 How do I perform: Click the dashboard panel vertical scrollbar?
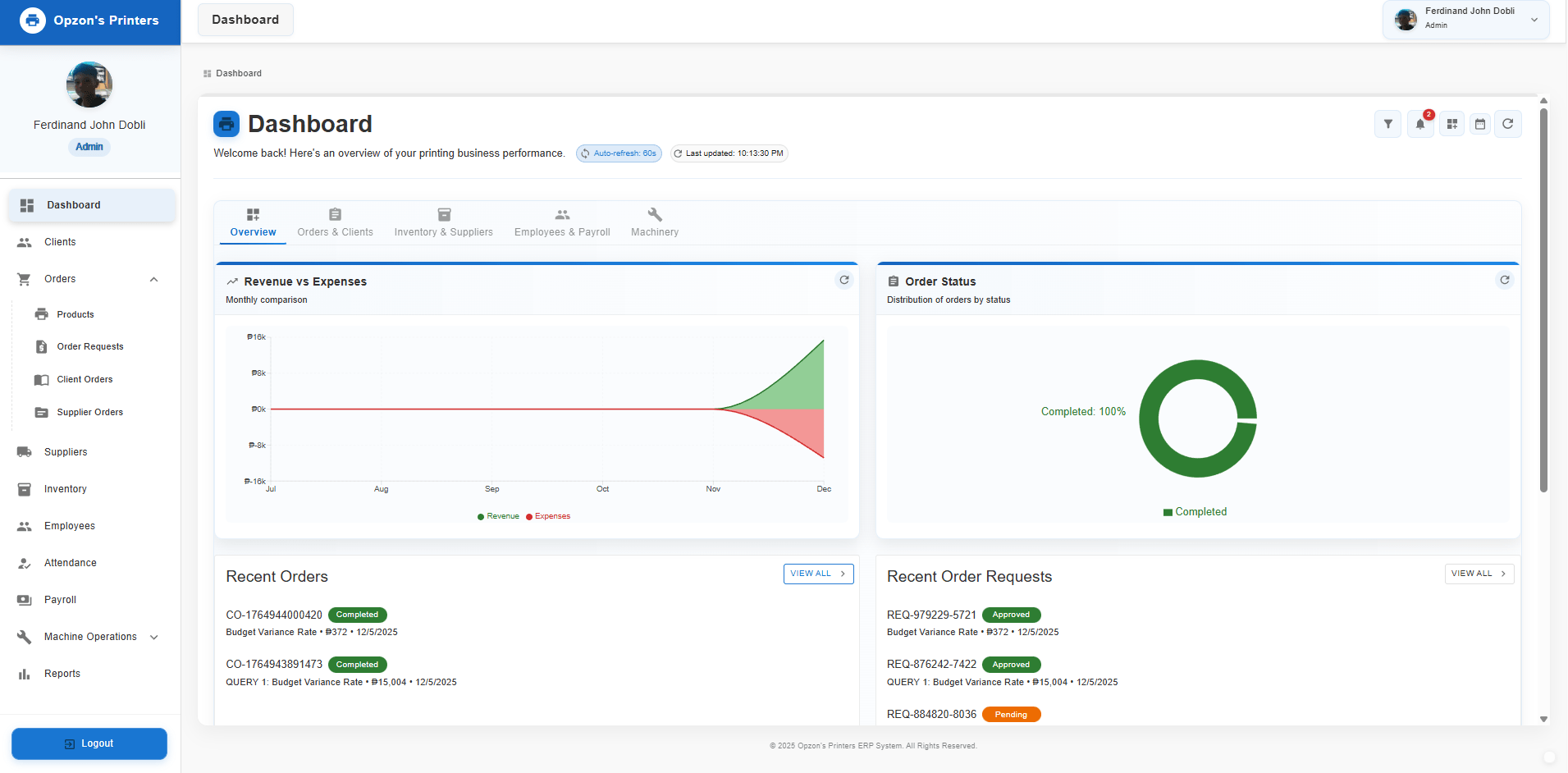pos(1543,300)
